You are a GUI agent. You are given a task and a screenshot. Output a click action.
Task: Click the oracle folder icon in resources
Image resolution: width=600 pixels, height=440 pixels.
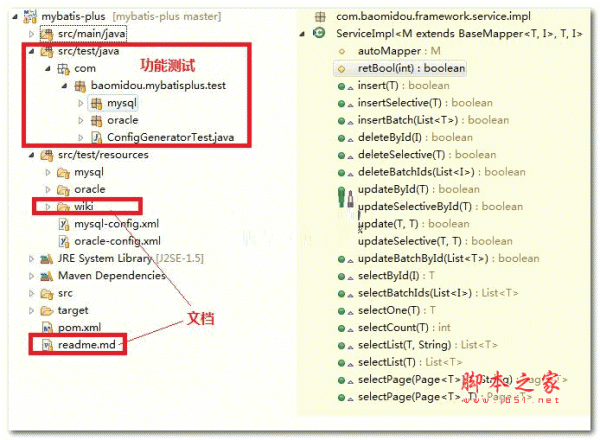click(63, 190)
